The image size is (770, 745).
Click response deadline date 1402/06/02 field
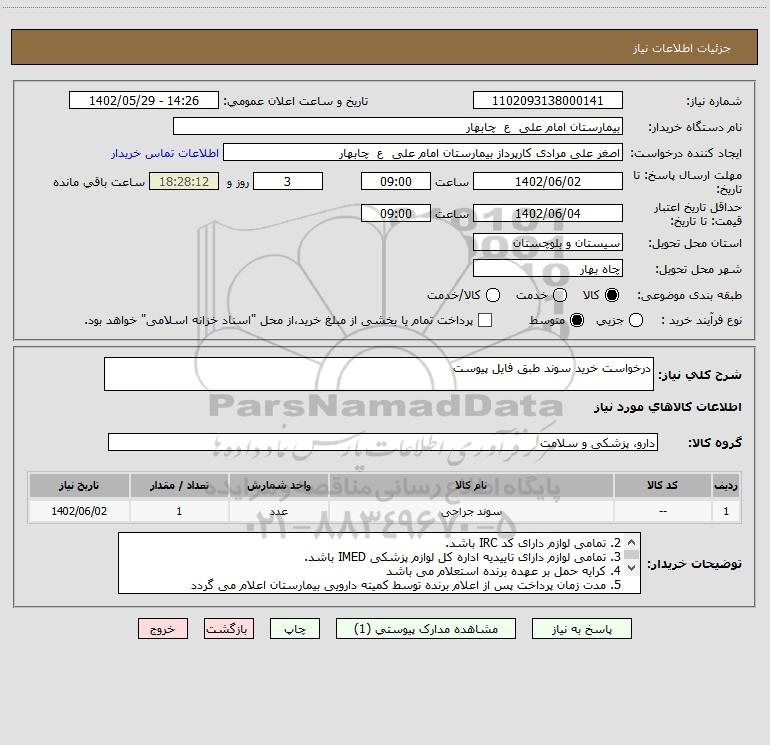[x=548, y=181]
